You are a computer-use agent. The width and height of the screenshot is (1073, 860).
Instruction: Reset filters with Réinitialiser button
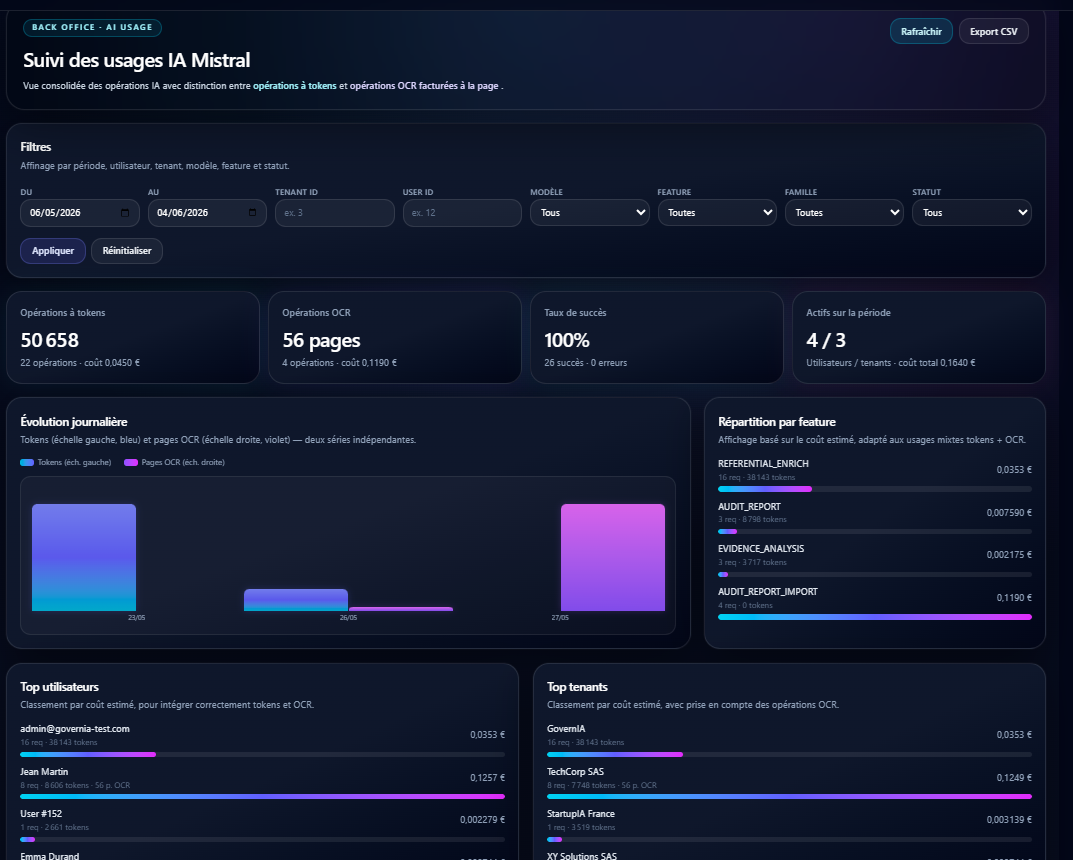[x=127, y=251]
